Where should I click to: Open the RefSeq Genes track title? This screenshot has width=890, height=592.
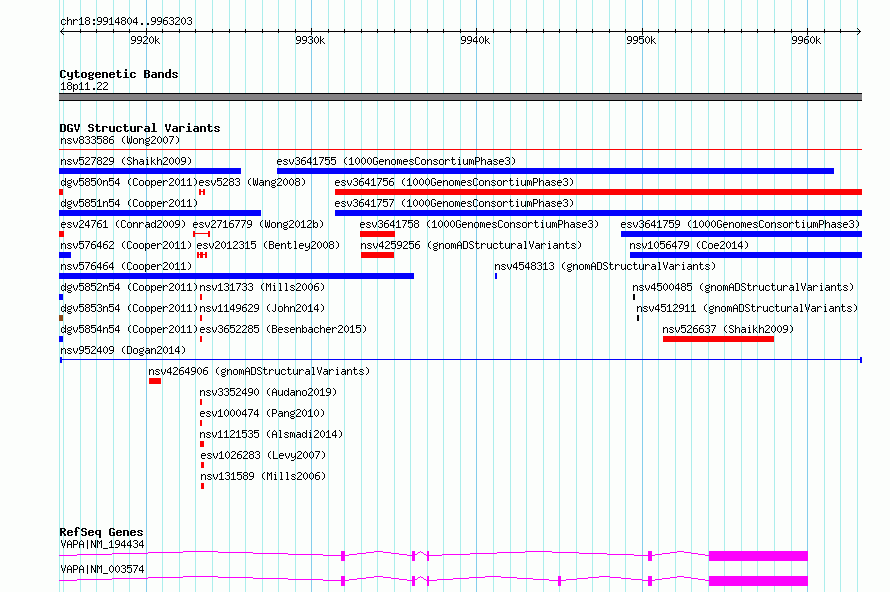tap(101, 532)
